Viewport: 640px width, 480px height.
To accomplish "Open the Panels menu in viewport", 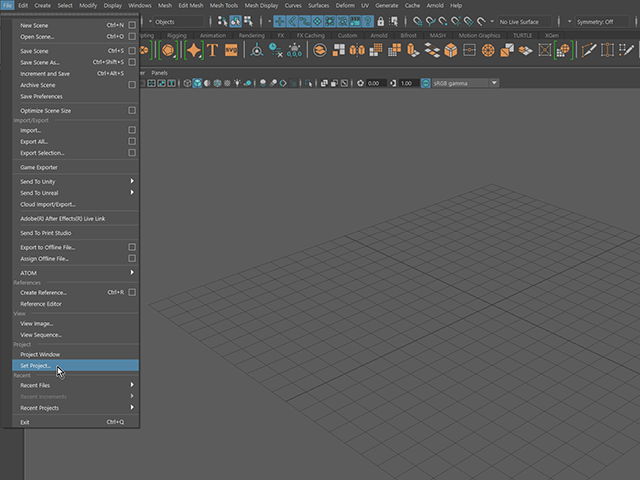I will pos(159,73).
